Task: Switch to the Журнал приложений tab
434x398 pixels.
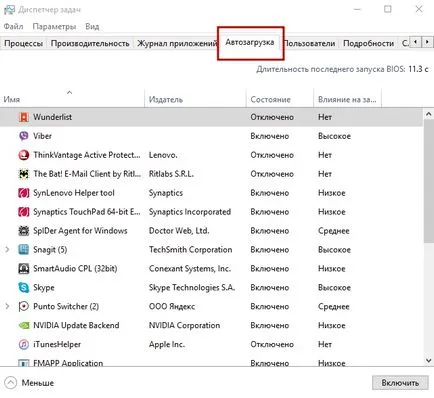Action: tap(177, 43)
